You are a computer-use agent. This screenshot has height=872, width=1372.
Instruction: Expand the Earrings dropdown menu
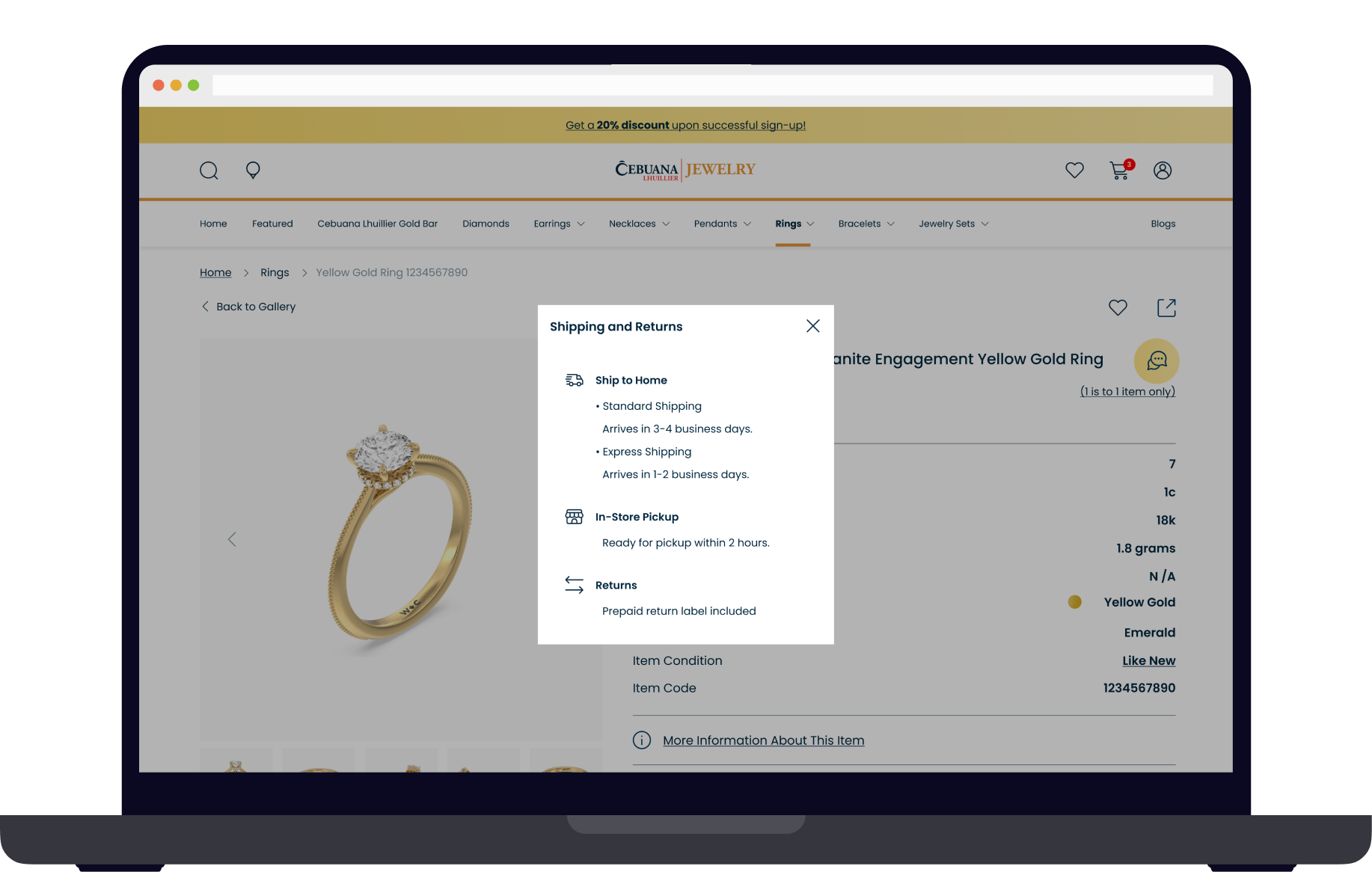click(559, 224)
